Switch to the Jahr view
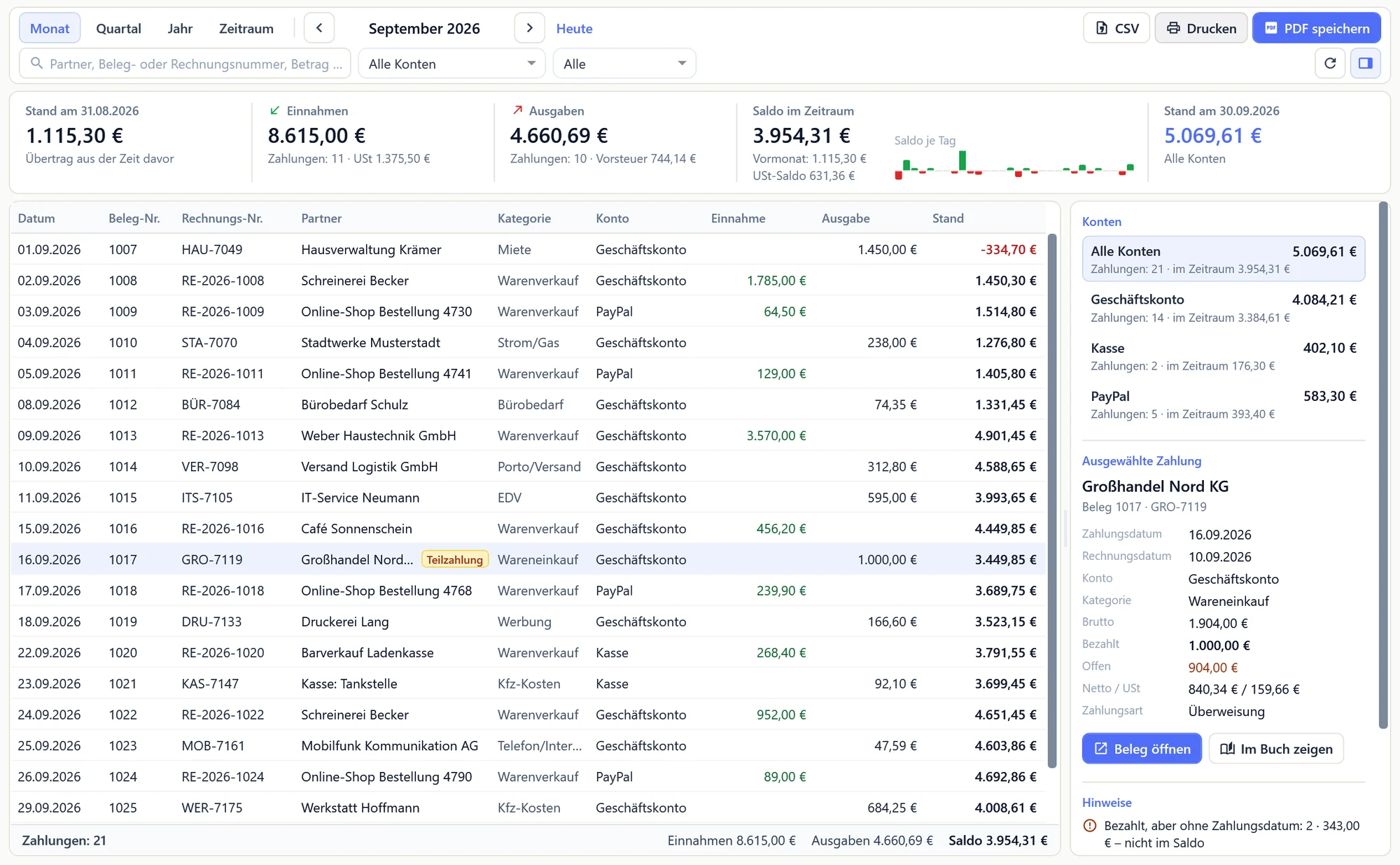This screenshot has height=865, width=1400. (180, 28)
